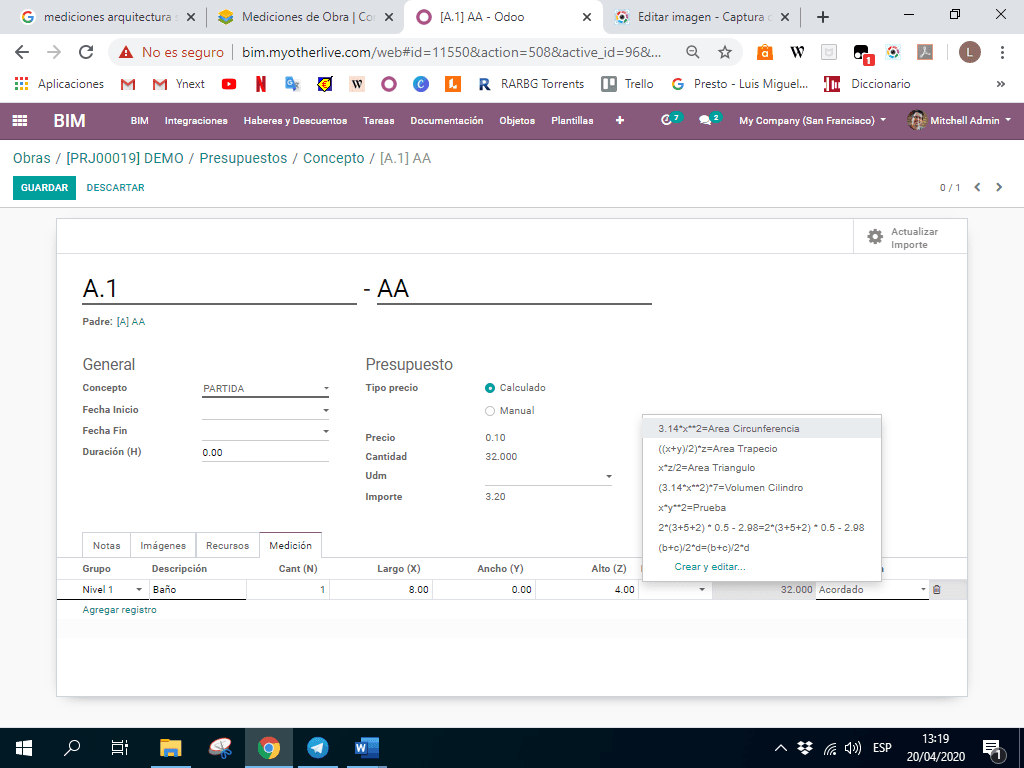Image resolution: width=1024 pixels, height=768 pixels.
Task: Bookmark this page with the star icon
Action: point(725,52)
